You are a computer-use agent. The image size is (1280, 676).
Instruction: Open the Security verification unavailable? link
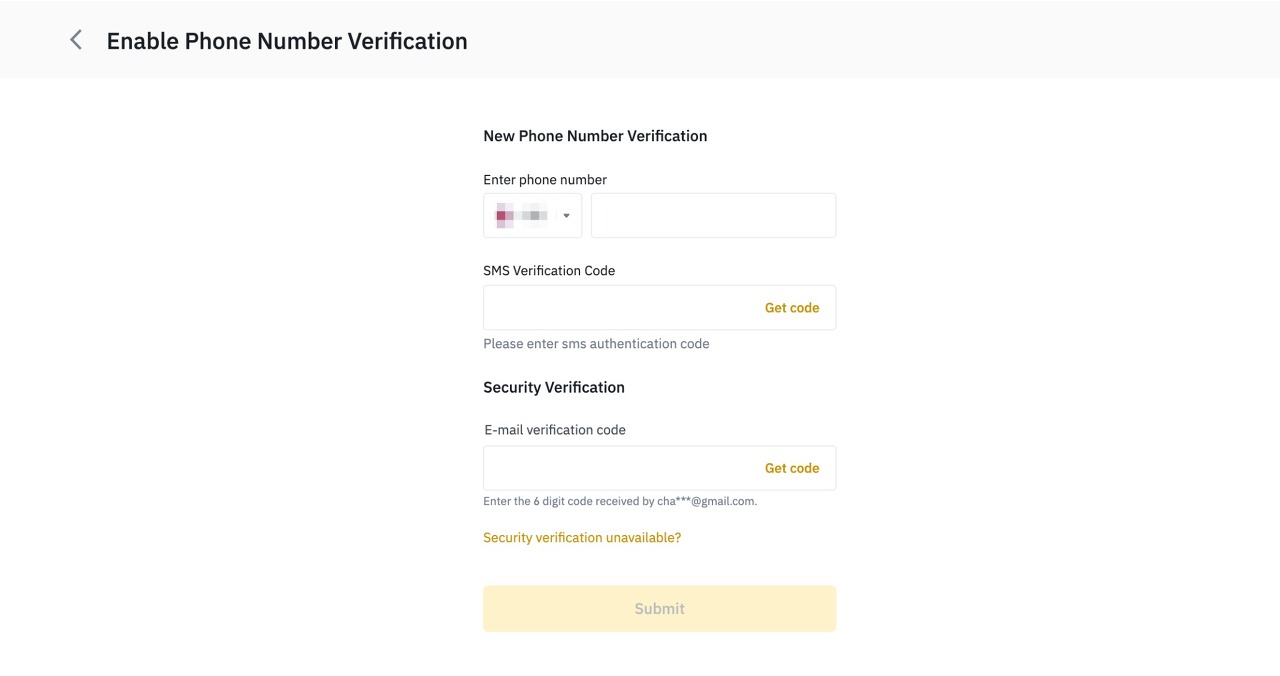coord(582,538)
